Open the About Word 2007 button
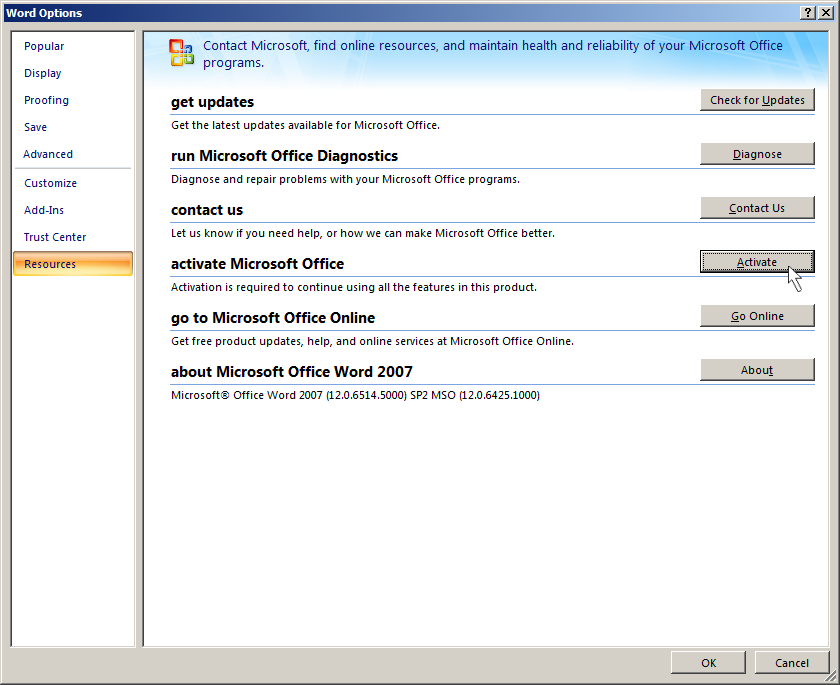The height and width of the screenshot is (685, 840). pyautogui.click(x=757, y=370)
